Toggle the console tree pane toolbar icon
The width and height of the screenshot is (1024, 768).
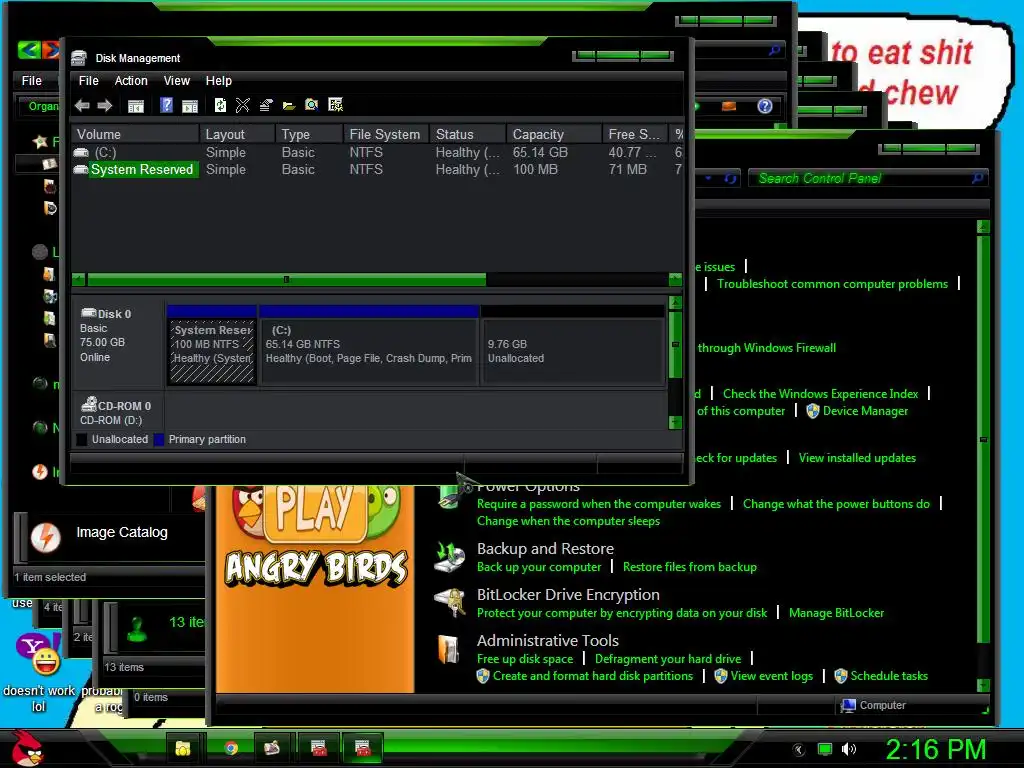(x=136, y=106)
